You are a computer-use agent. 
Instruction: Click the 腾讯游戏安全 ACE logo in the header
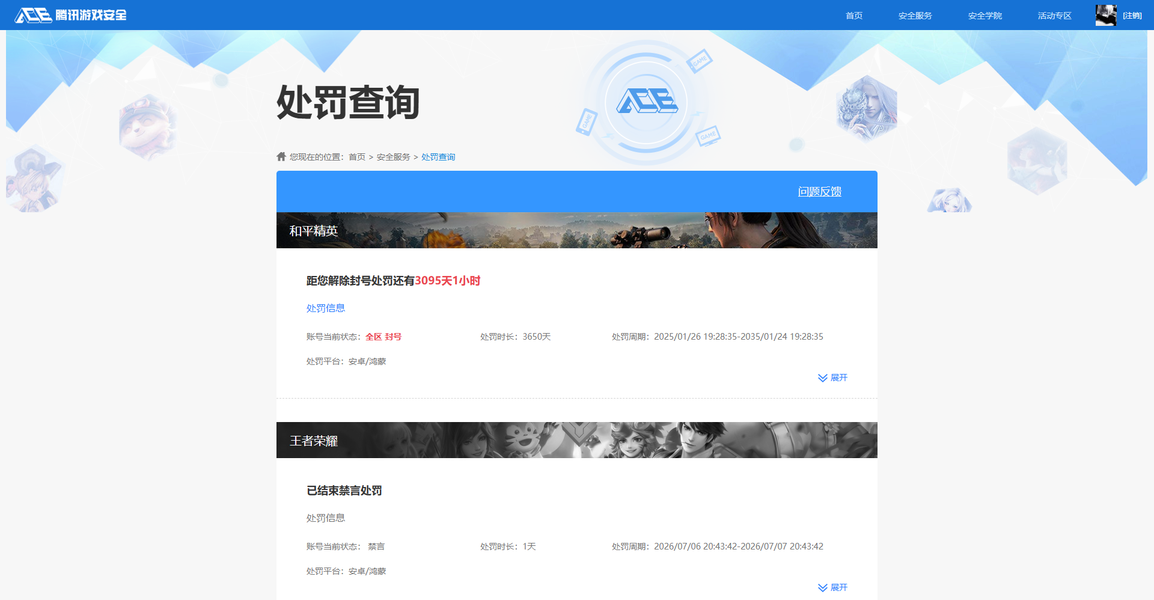(71, 15)
